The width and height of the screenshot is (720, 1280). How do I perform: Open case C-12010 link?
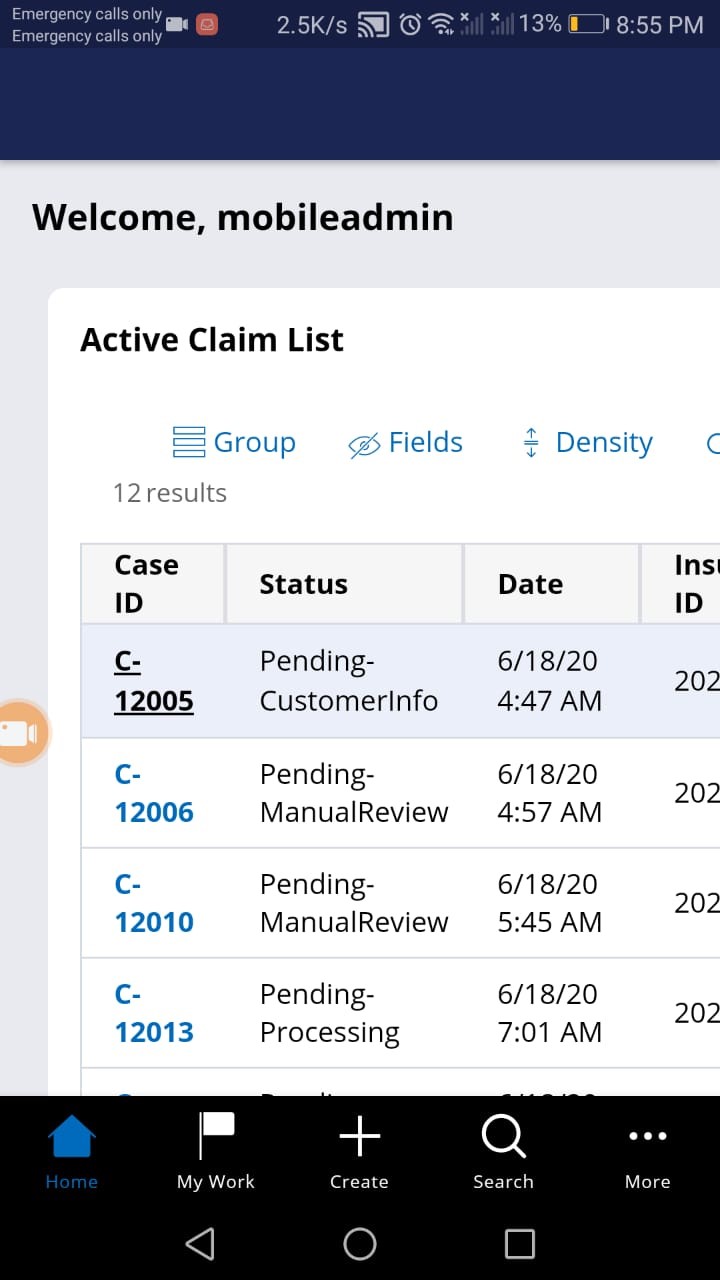153,903
